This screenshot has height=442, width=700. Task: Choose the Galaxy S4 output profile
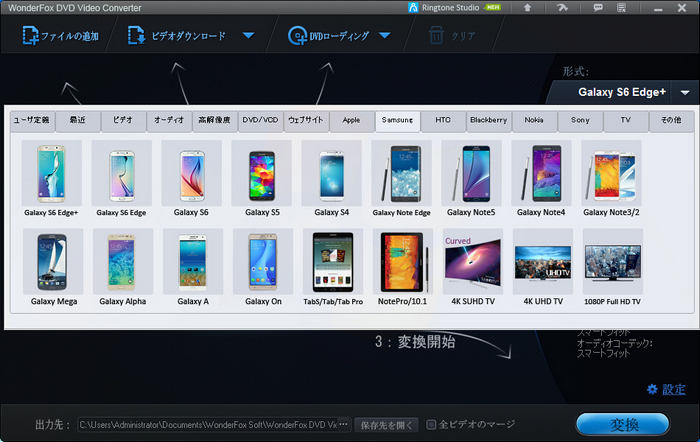(332, 173)
